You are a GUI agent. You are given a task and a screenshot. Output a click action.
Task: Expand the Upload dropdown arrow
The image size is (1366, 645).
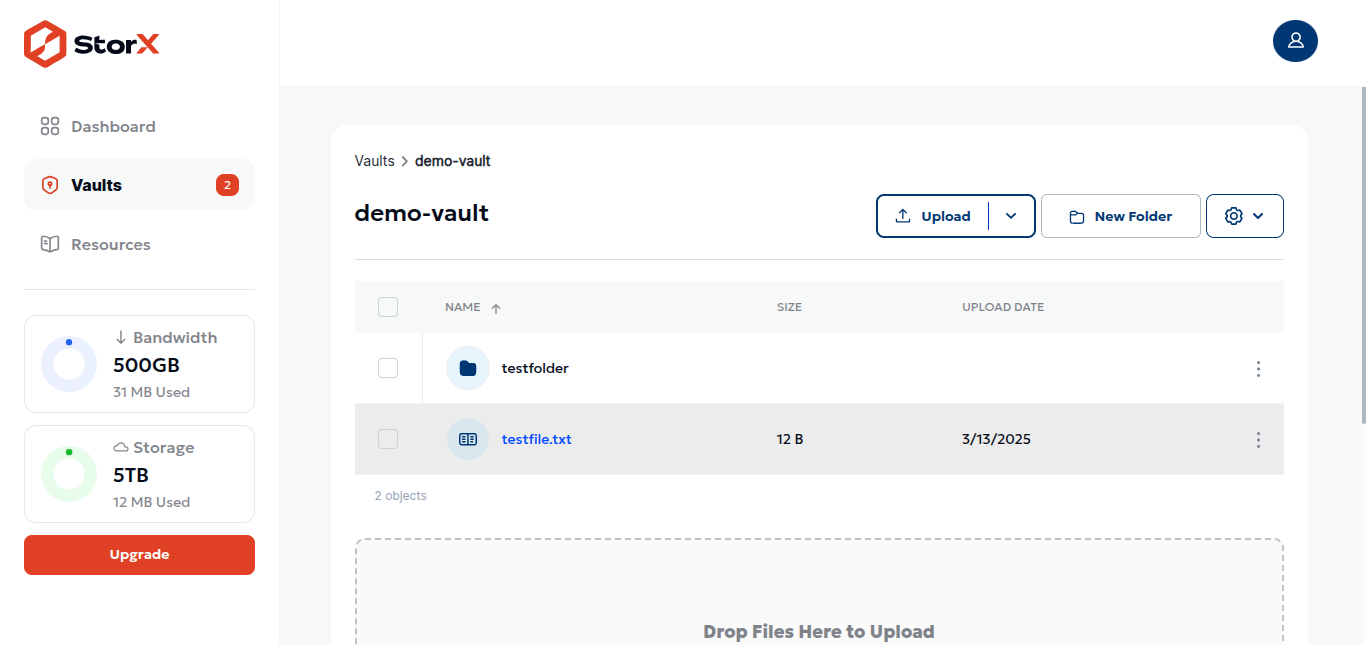pyautogui.click(x=1011, y=216)
